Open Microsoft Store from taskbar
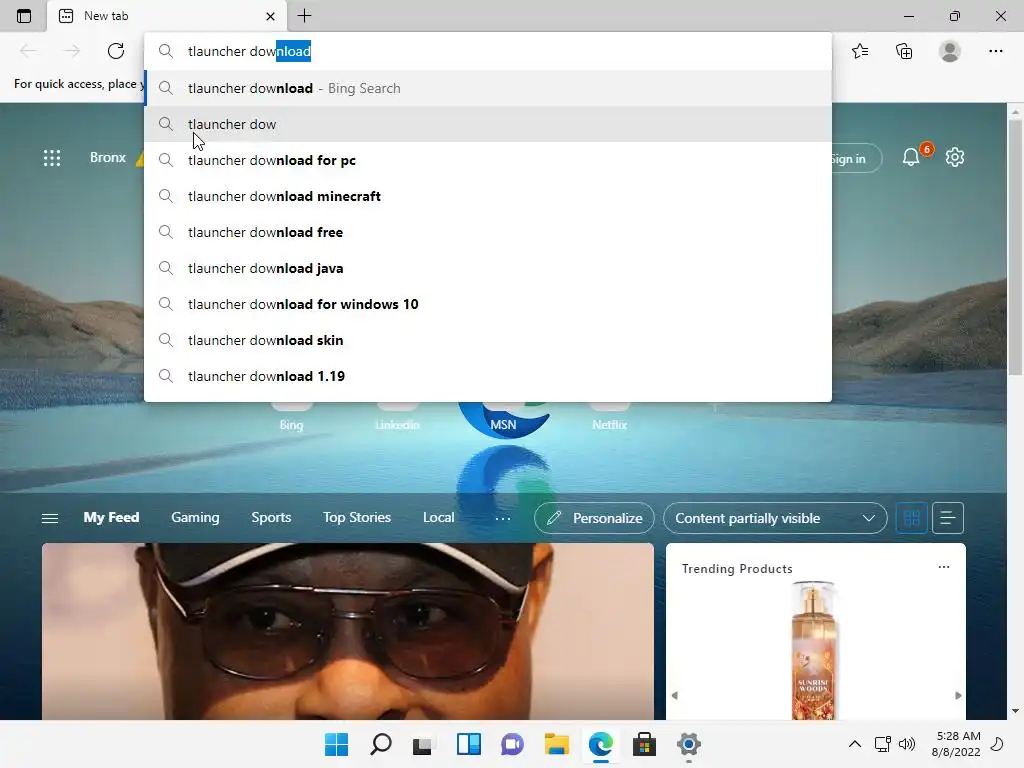The width and height of the screenshot is (1024, 768). pyautogui.click(x=644, y=744)
